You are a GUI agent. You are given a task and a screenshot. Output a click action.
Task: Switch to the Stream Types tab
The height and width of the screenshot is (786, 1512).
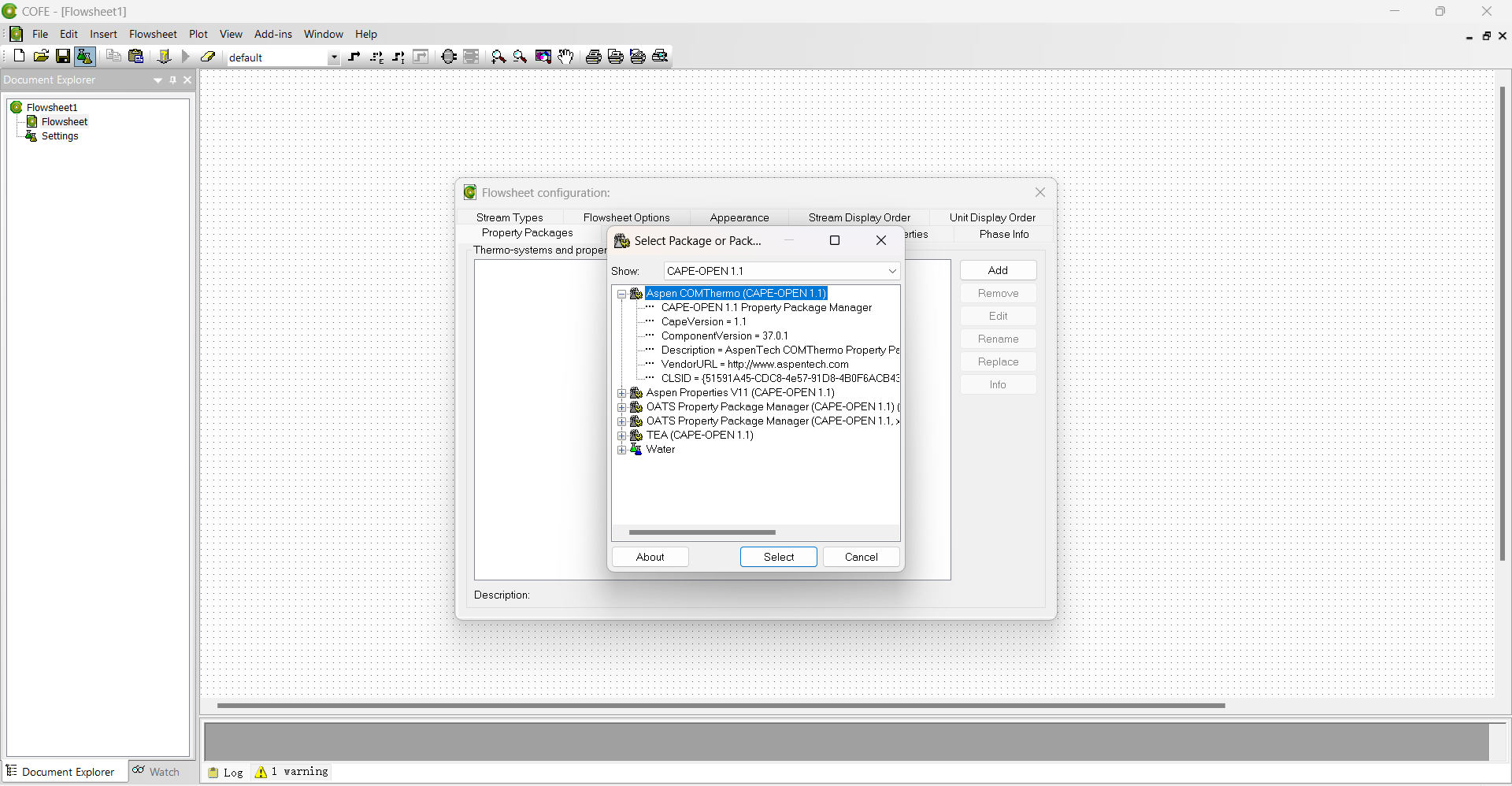(x=510, y=217)
